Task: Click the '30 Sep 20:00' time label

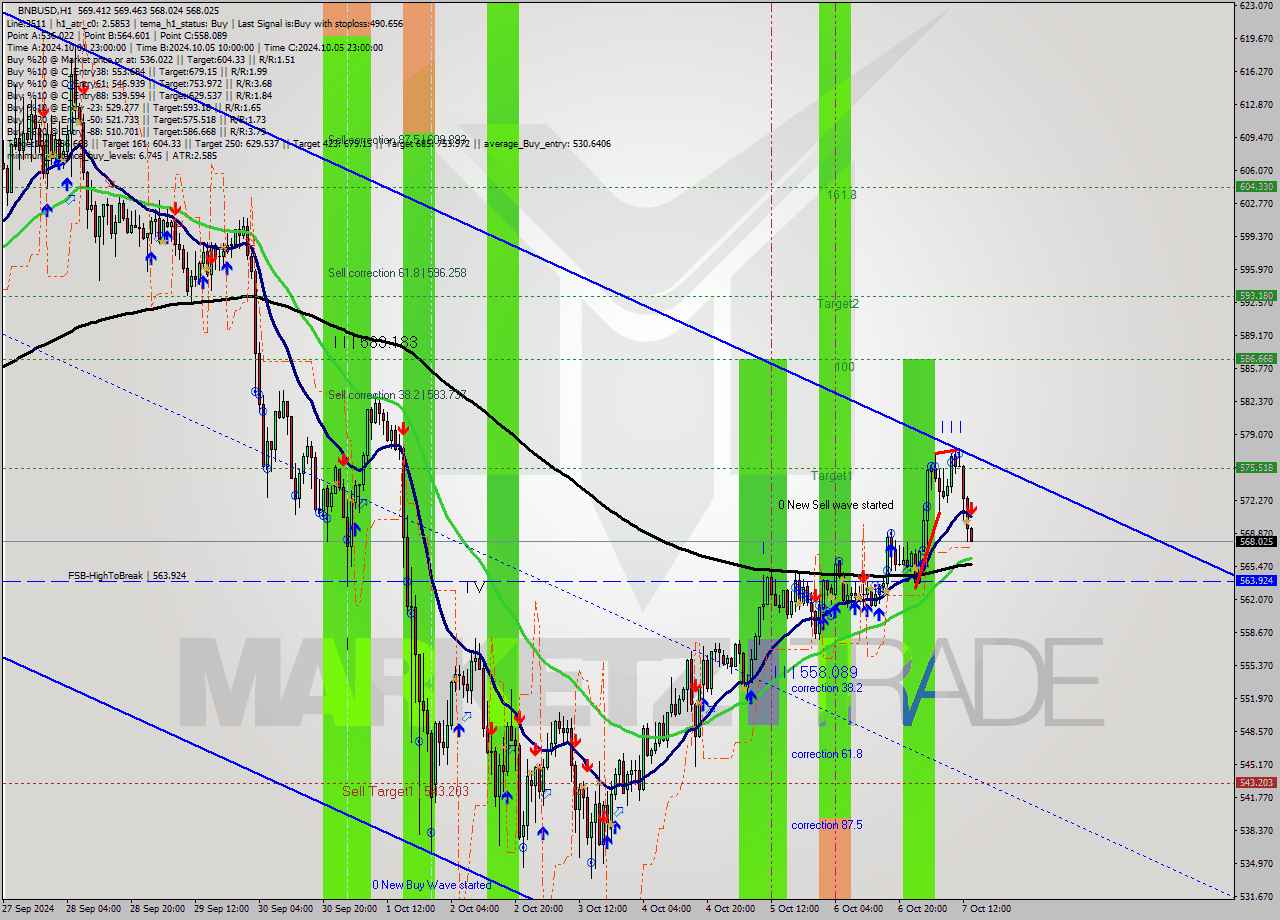Action: [349, 909]
